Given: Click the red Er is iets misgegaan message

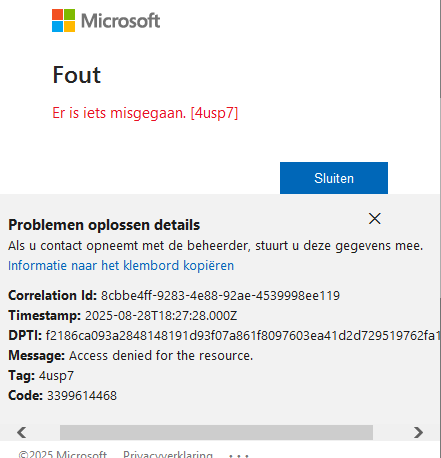Looking at the screenshot, I should tap(145, 113).
